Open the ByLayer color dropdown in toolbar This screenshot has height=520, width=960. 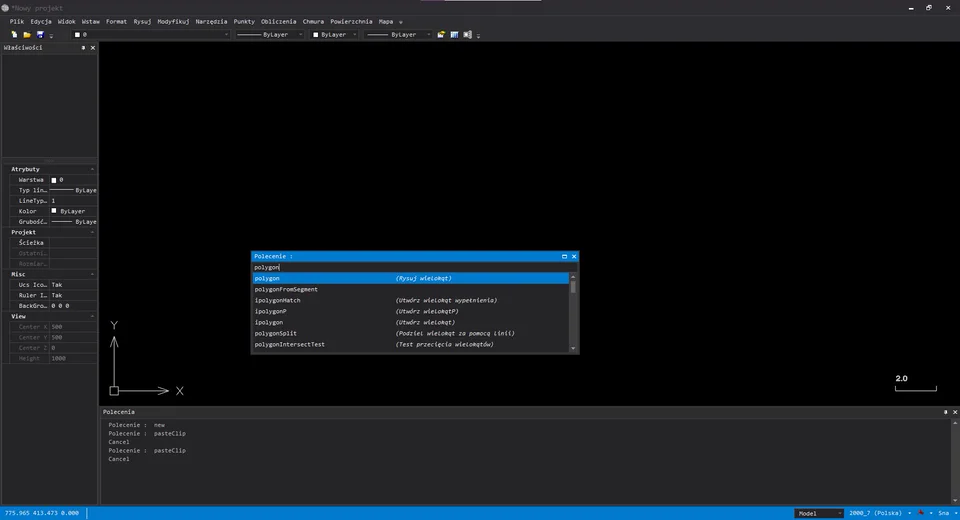pyautogui.click(x=334, y=35)
